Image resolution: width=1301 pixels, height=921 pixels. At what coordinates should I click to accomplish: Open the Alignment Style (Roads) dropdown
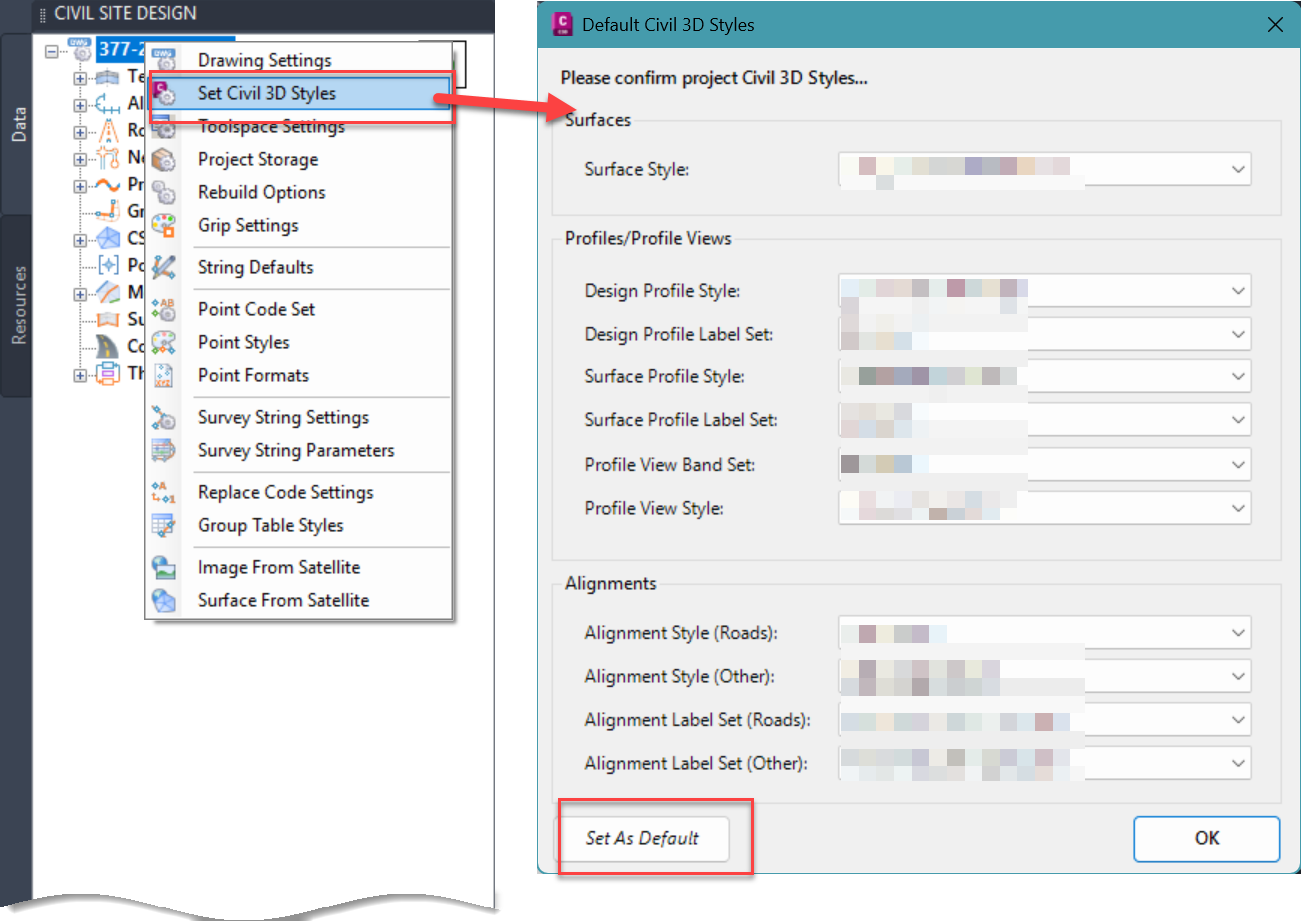[x=1045, y=633]
